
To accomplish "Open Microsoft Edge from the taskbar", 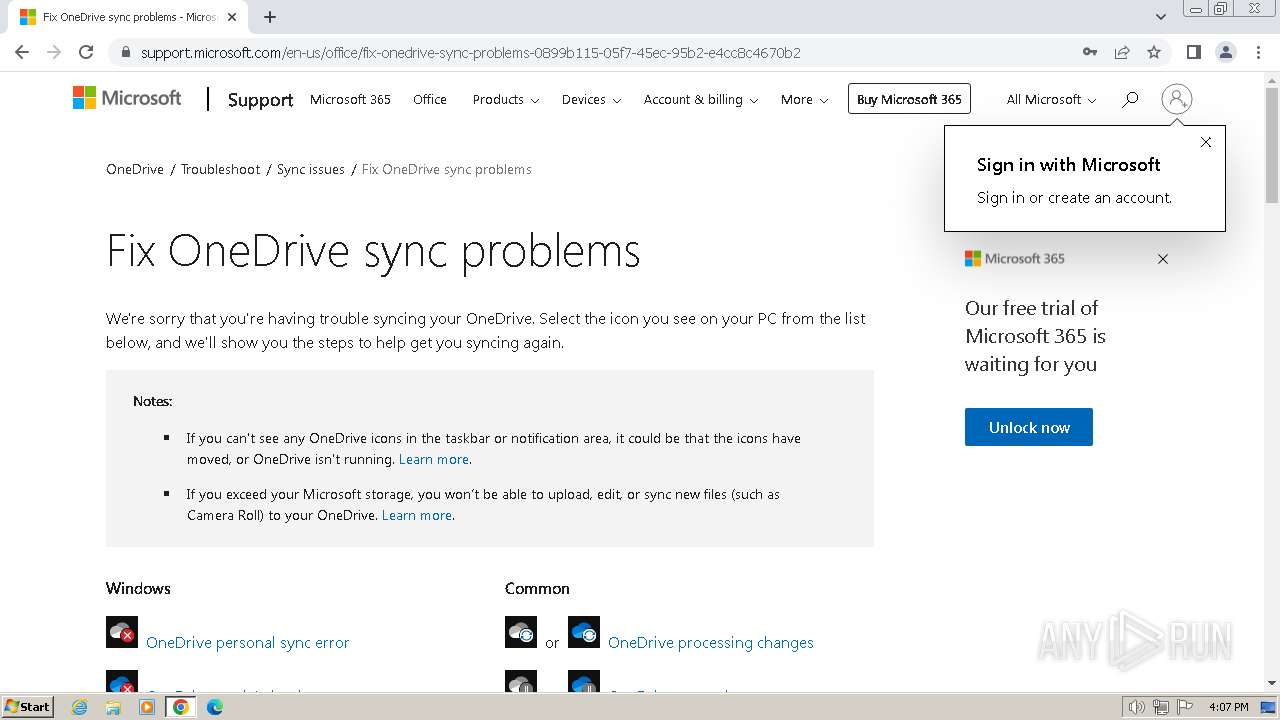I will pos(215,707).
